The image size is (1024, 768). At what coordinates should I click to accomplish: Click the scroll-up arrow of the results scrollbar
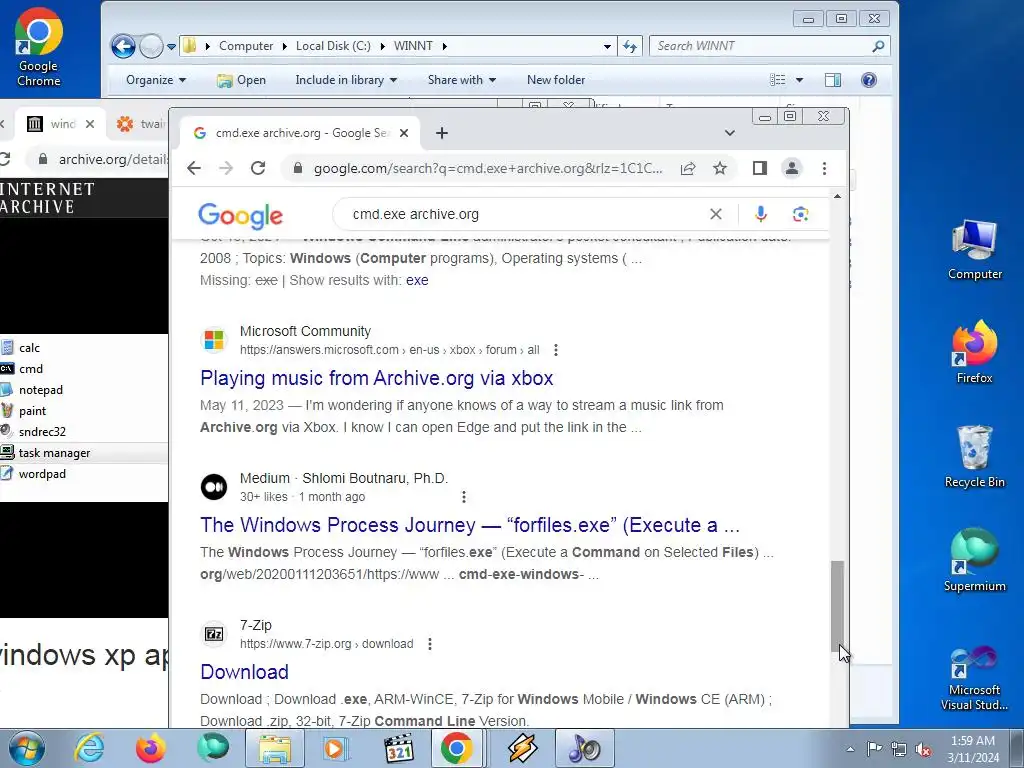coord(837,196)
